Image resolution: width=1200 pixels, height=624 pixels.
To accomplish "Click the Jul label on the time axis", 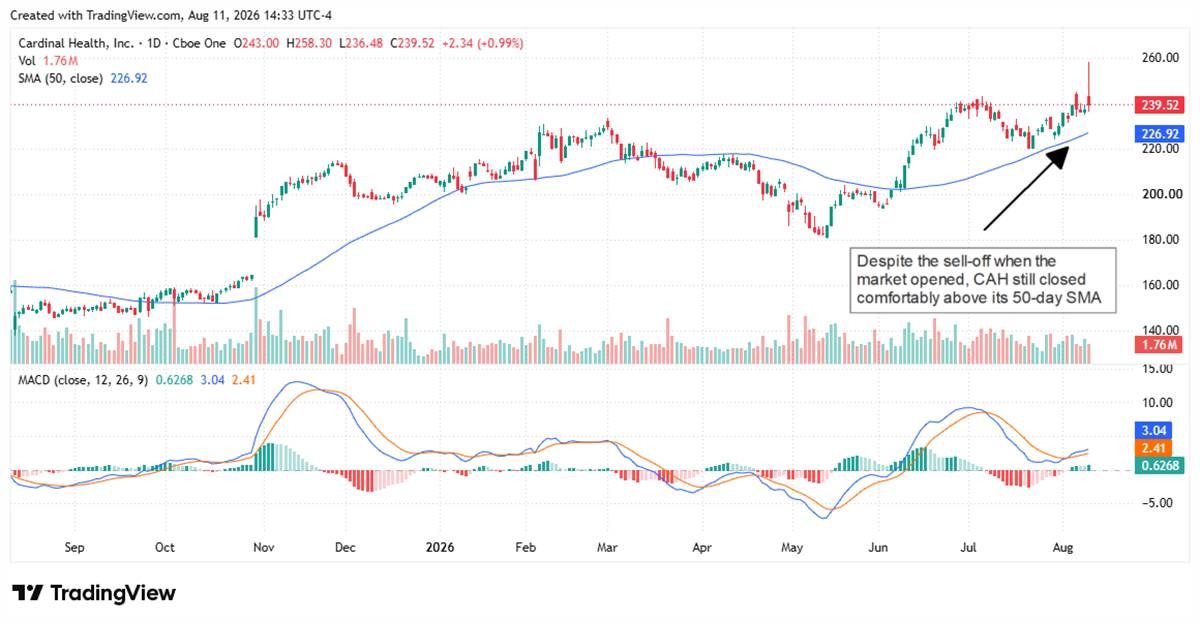I will point(970,548).
